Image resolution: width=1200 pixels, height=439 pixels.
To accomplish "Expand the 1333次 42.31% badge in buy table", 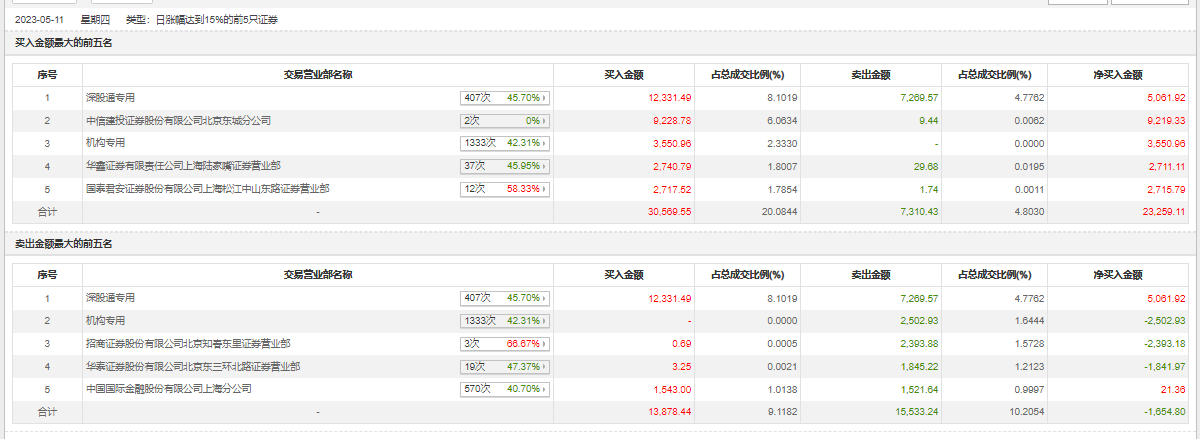I will click(546, 143).
